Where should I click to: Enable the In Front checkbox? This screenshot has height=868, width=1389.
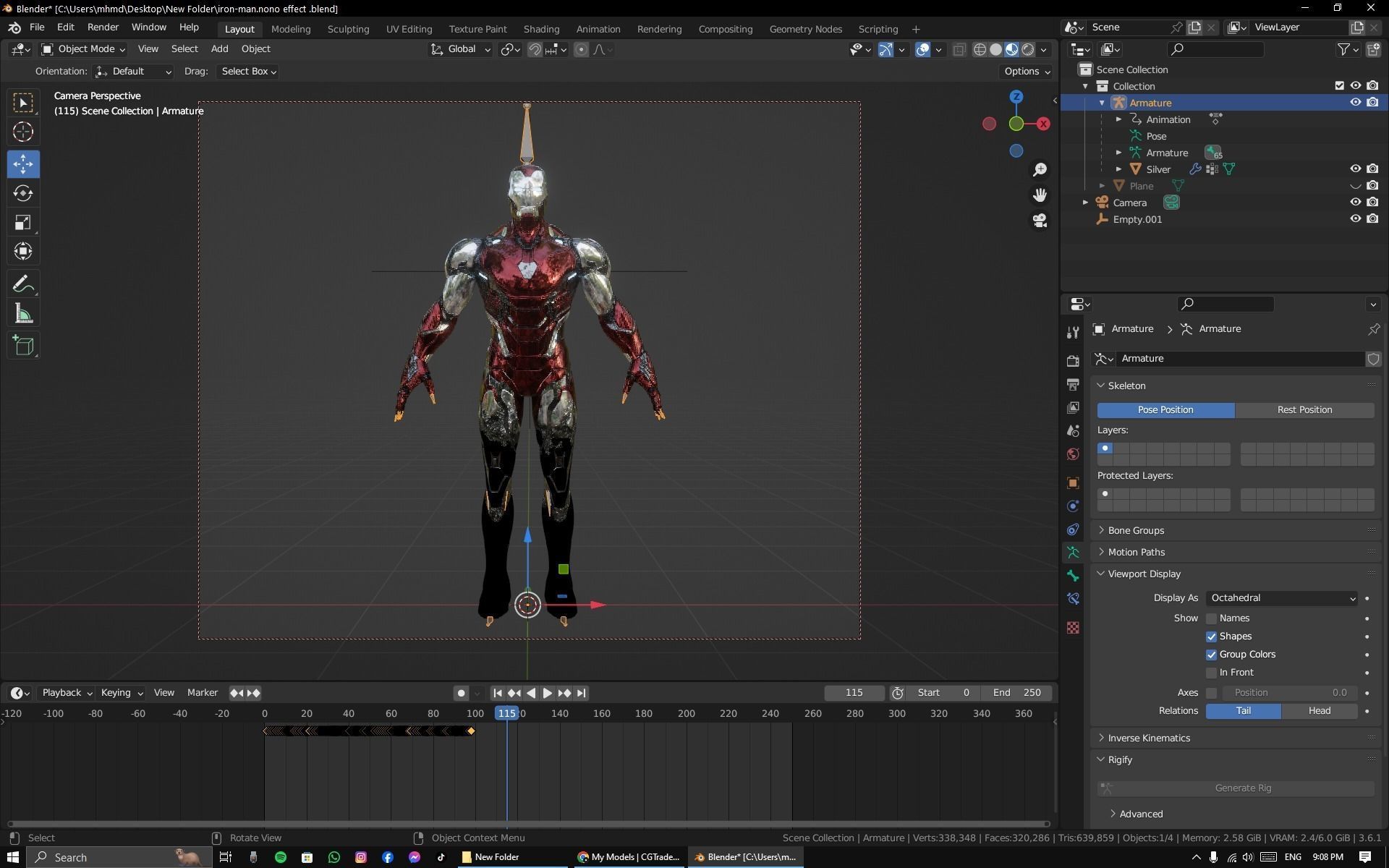1211,673
